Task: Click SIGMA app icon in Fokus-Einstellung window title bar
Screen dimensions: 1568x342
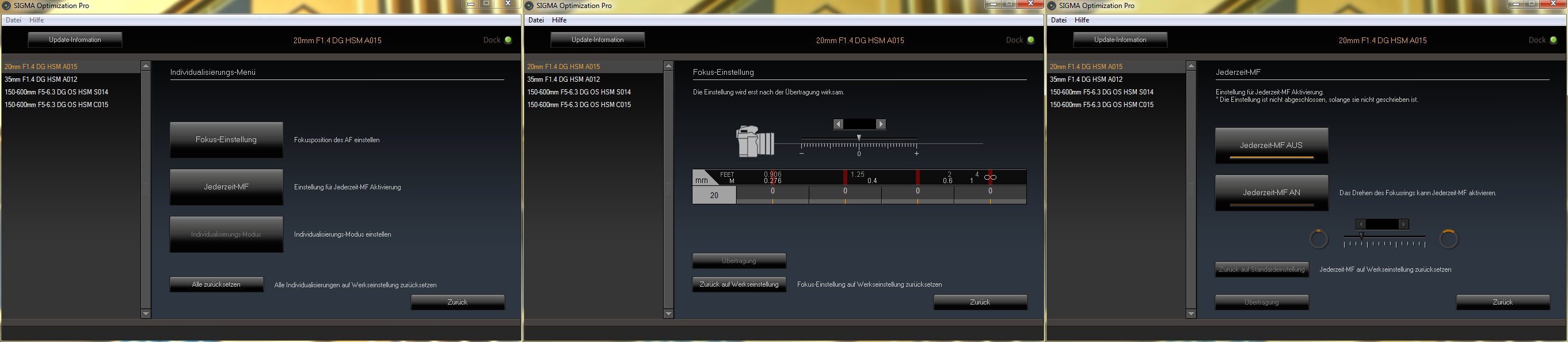Action: pos(529,6)
